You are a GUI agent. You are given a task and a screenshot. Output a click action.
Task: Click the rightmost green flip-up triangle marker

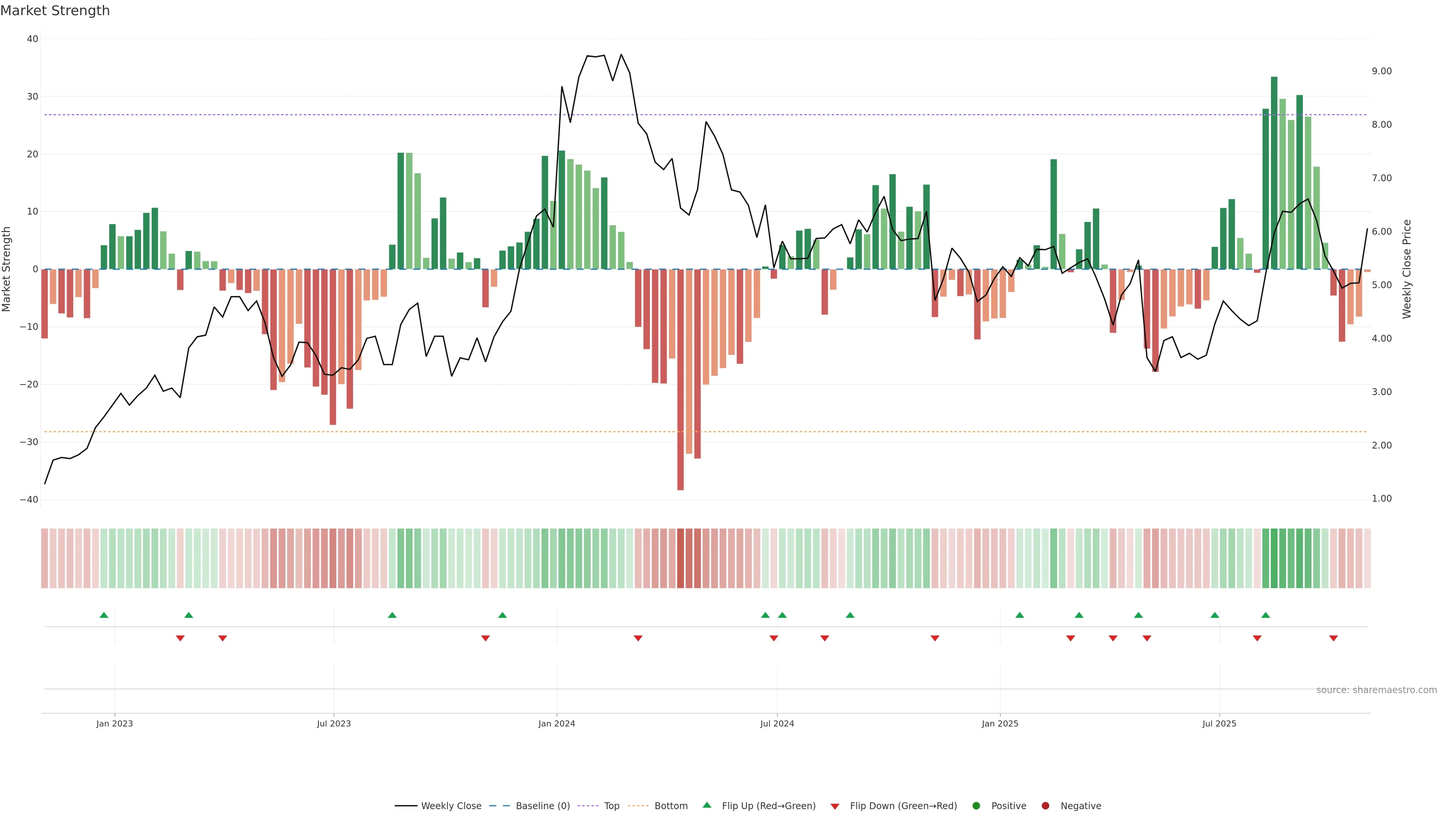(1266, 615)
